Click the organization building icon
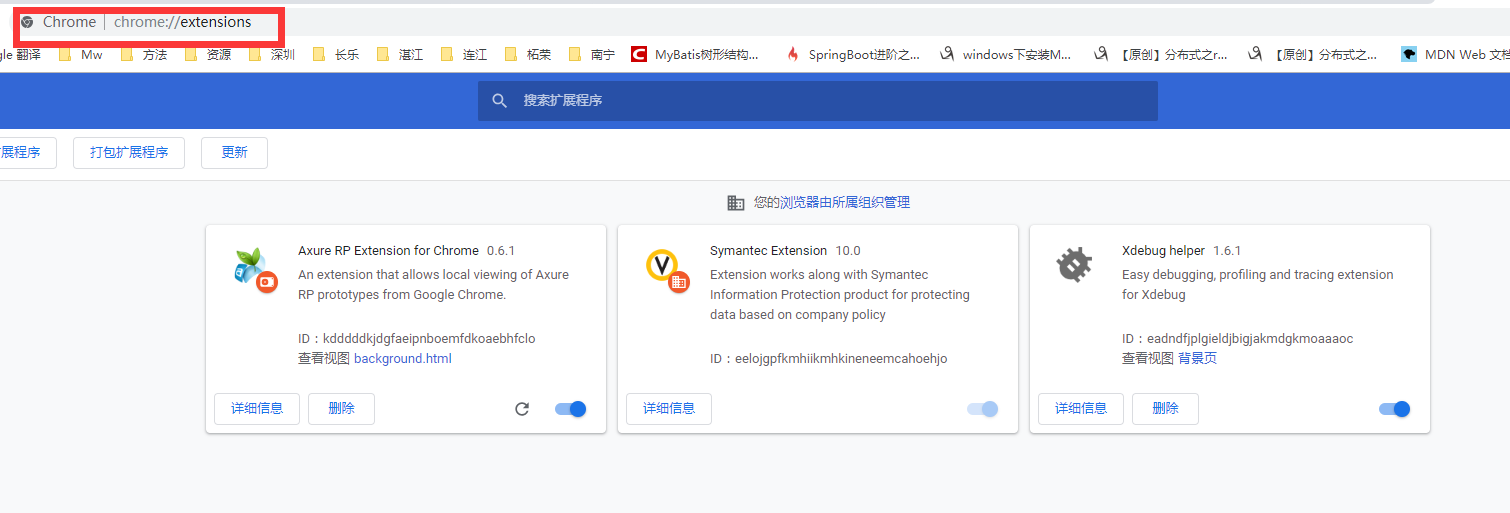This screenshot has width=1510, height=513. [736, 203]
